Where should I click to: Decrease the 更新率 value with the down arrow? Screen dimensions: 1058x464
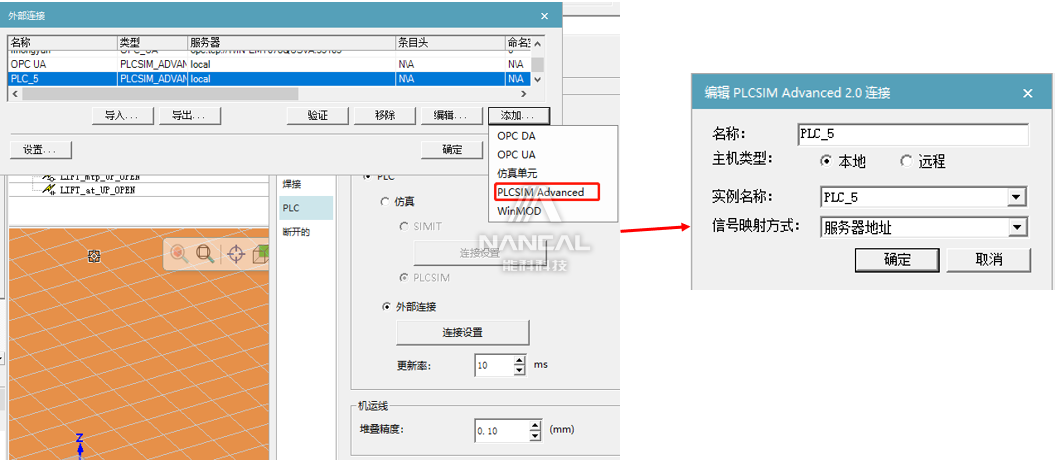point(520,370)
